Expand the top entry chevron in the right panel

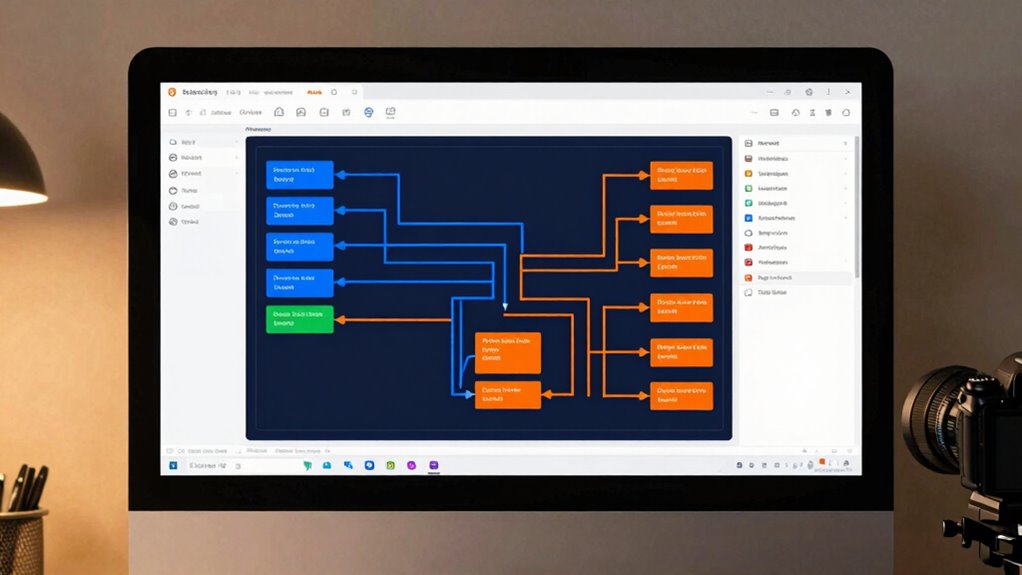click(845, 144)
